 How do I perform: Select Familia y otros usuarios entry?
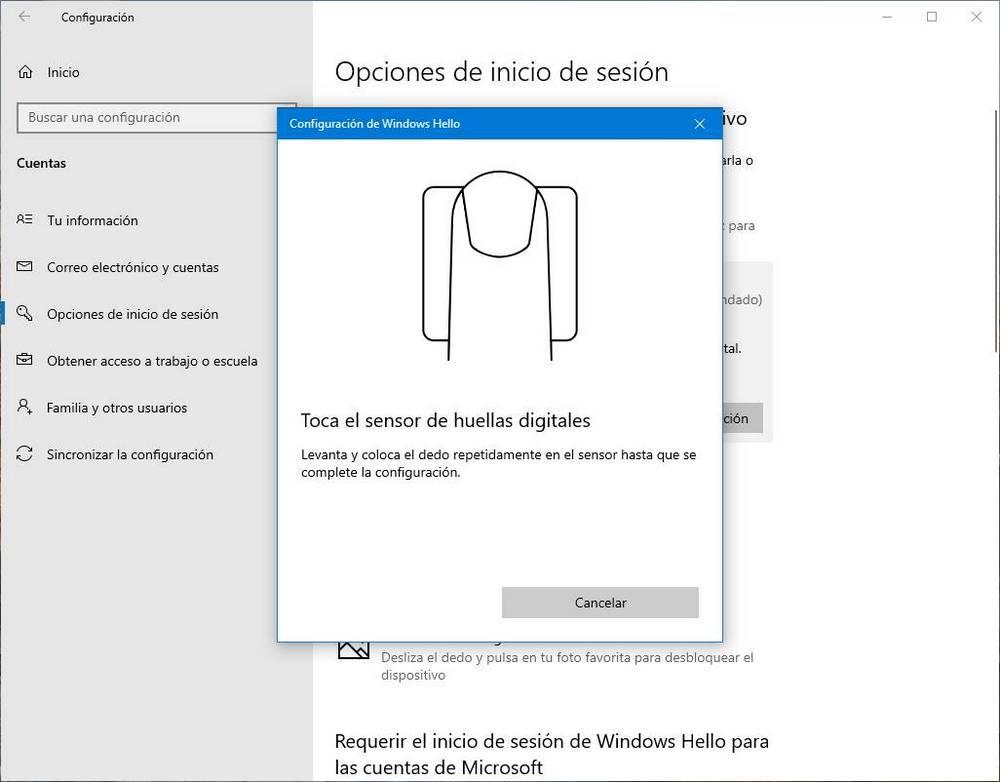(x=116, y=407)
